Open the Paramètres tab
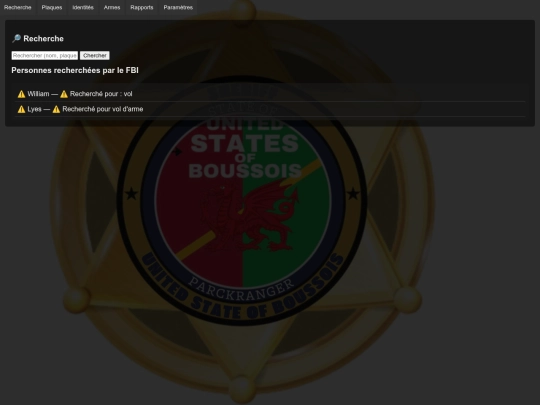The image size is (540, 405). click(178, 8)
